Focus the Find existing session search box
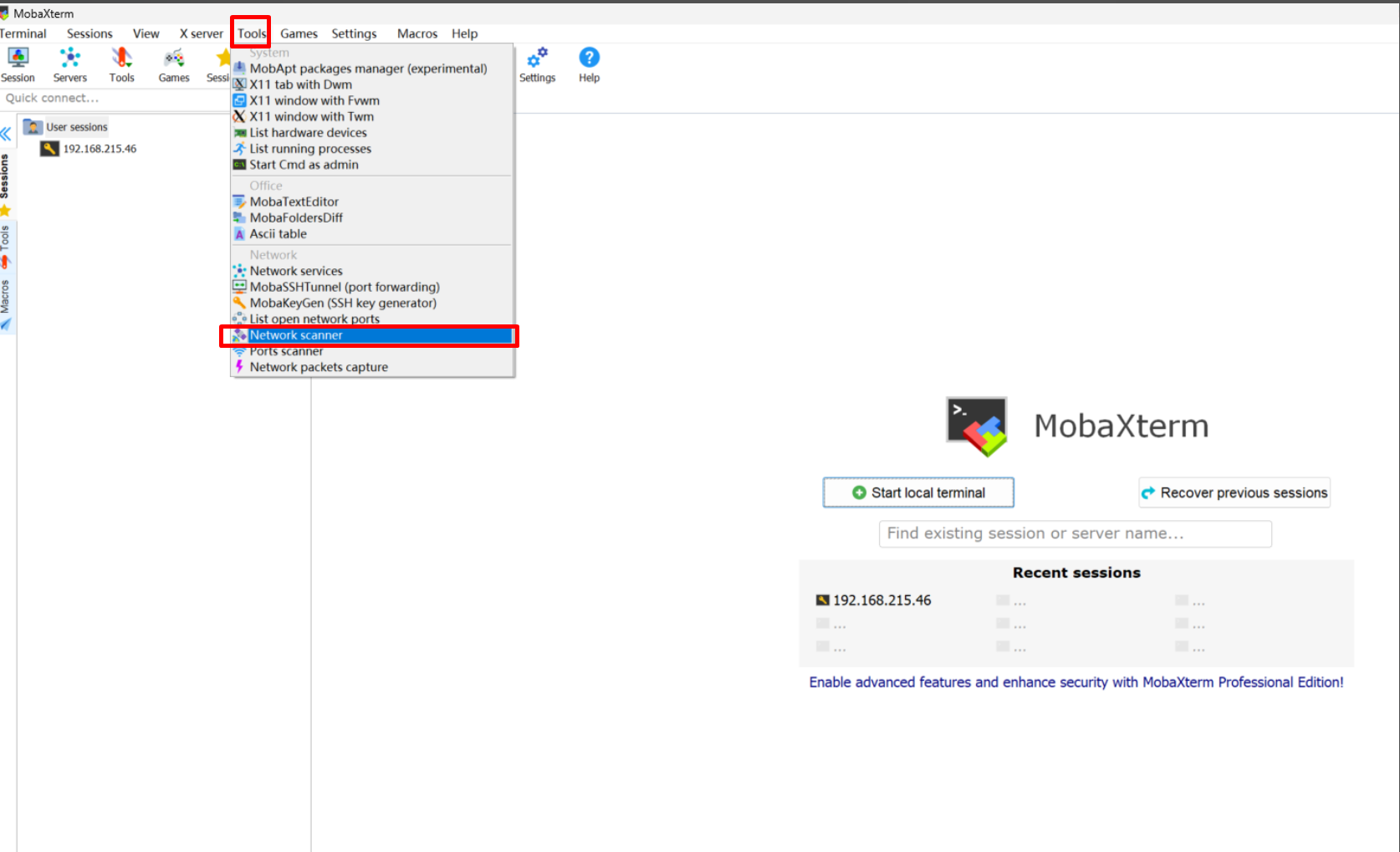This screenshot has width=1400, height=852. 1076,533
